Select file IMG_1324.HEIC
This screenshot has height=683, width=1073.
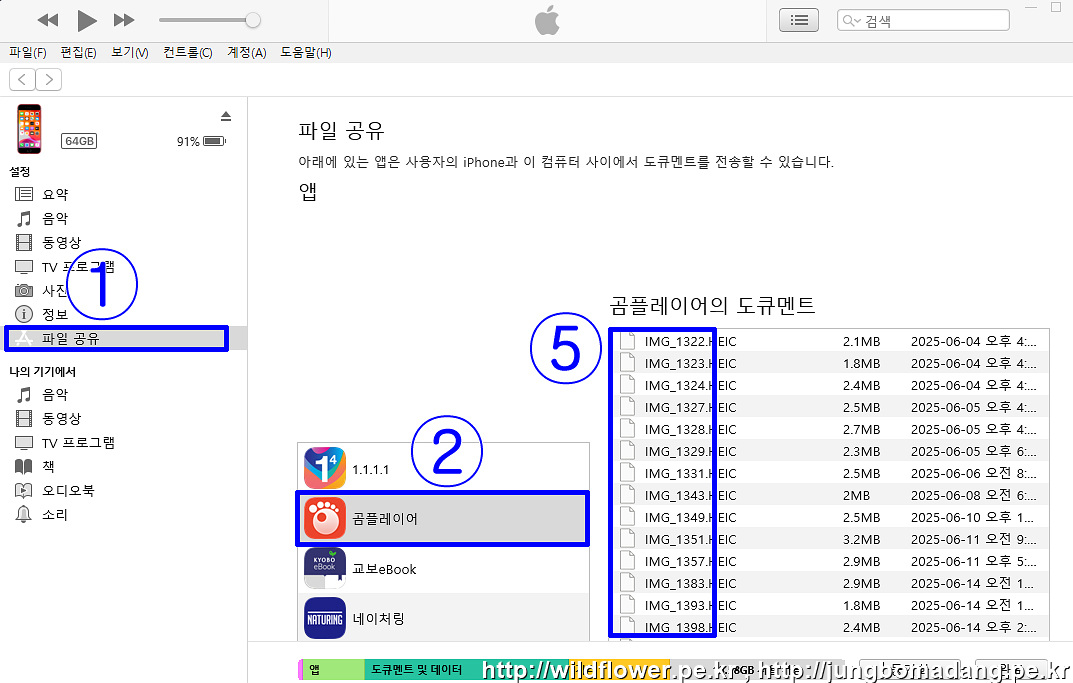[x=690, y=385]
